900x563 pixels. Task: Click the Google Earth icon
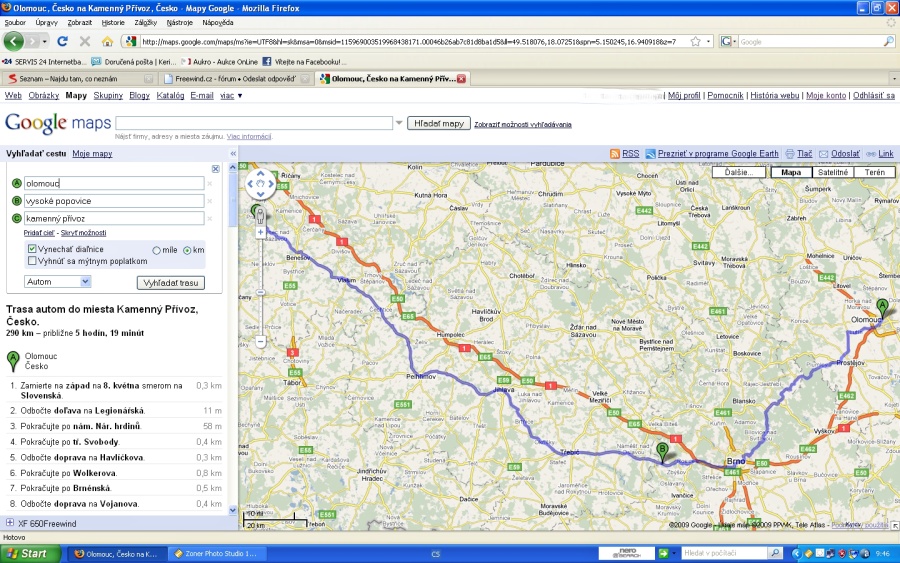pos(650,154)
